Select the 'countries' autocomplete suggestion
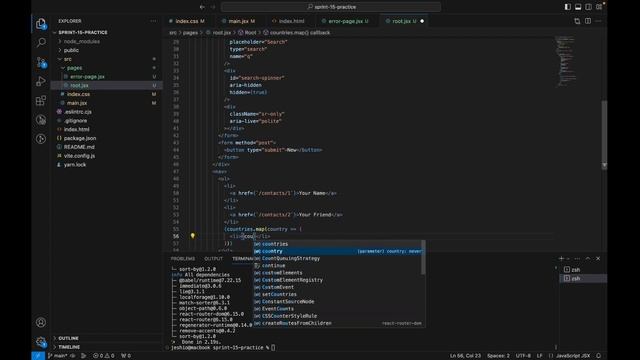640x360 pixels. click(x=337, y=244)
